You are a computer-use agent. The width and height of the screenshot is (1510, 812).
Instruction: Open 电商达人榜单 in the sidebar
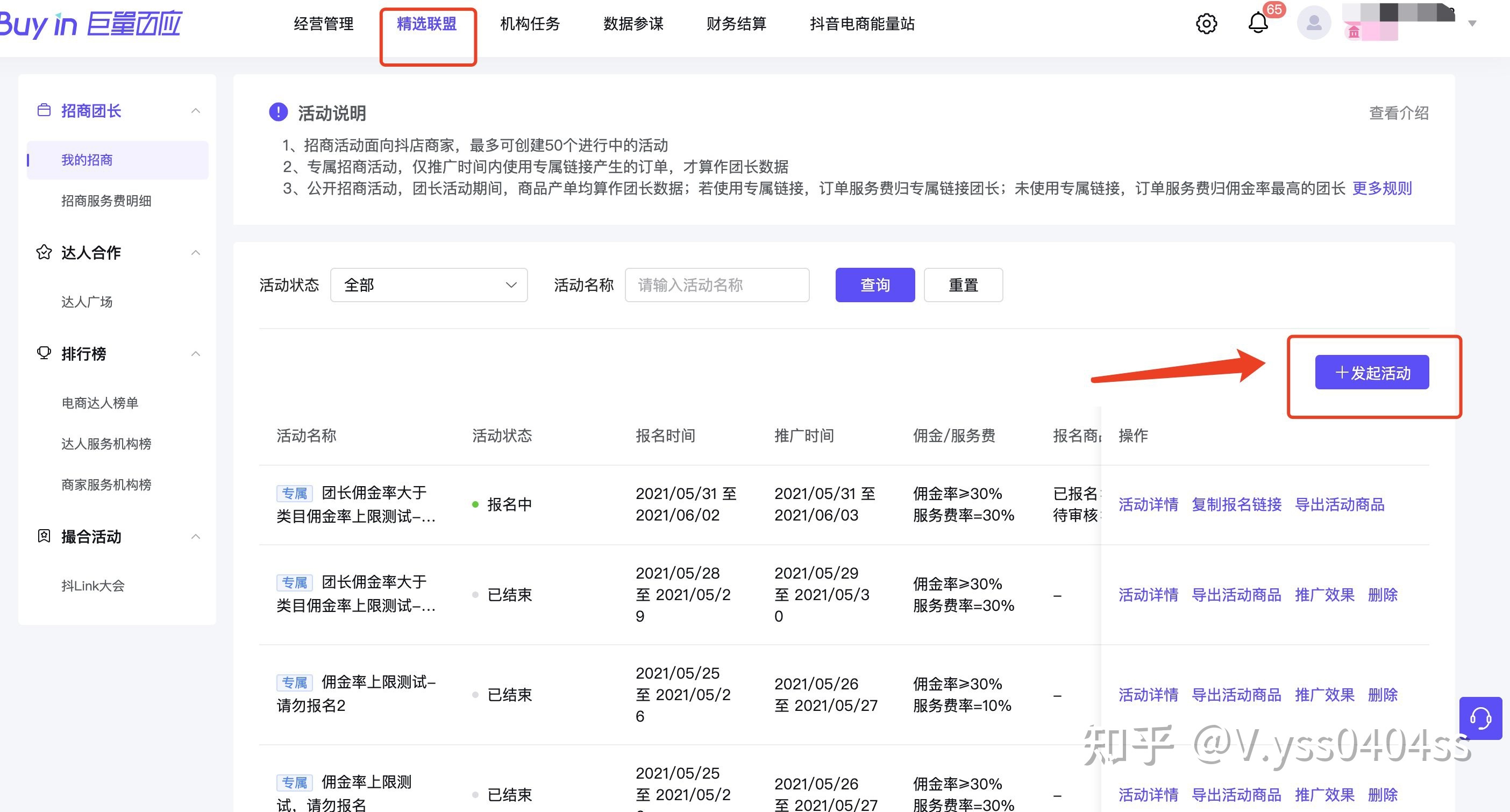point(99,403)
